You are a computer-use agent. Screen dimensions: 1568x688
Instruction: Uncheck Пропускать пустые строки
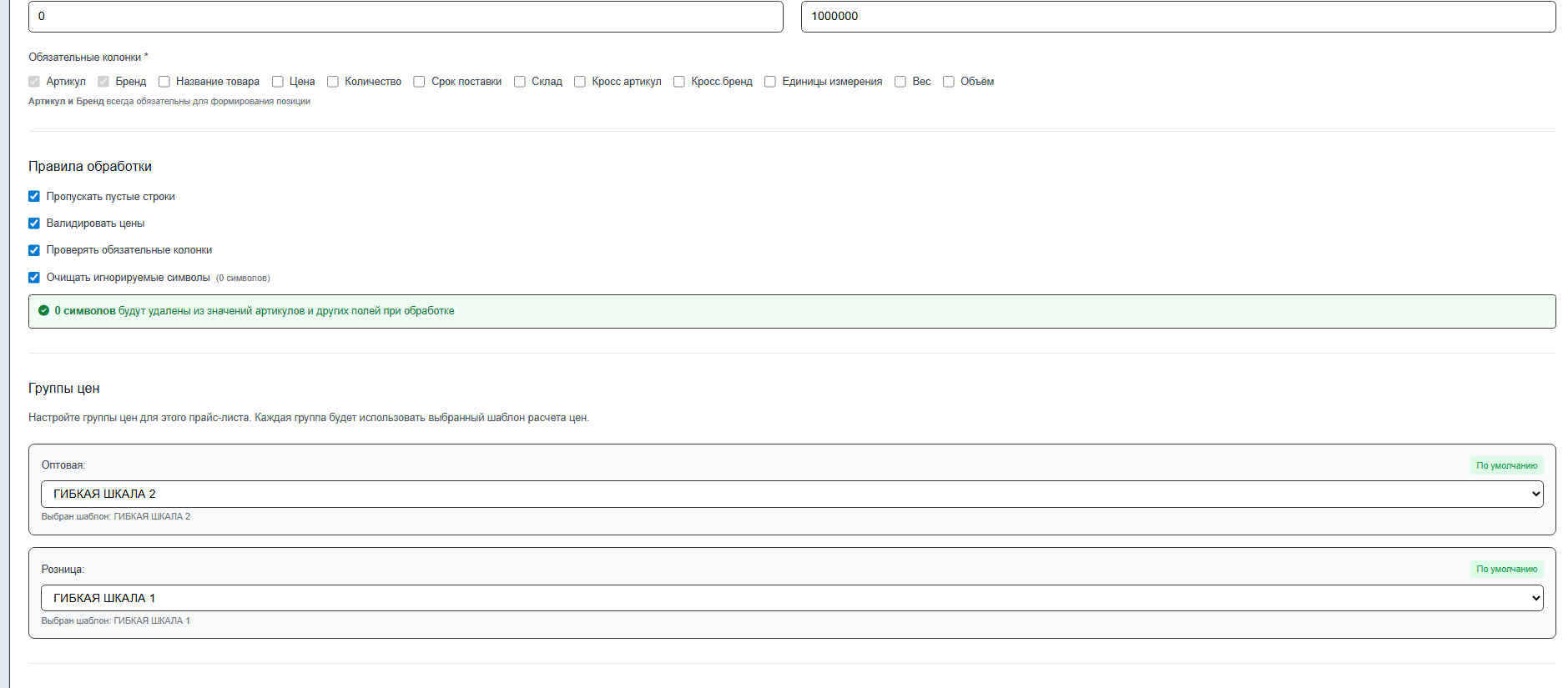click(34, 197)
